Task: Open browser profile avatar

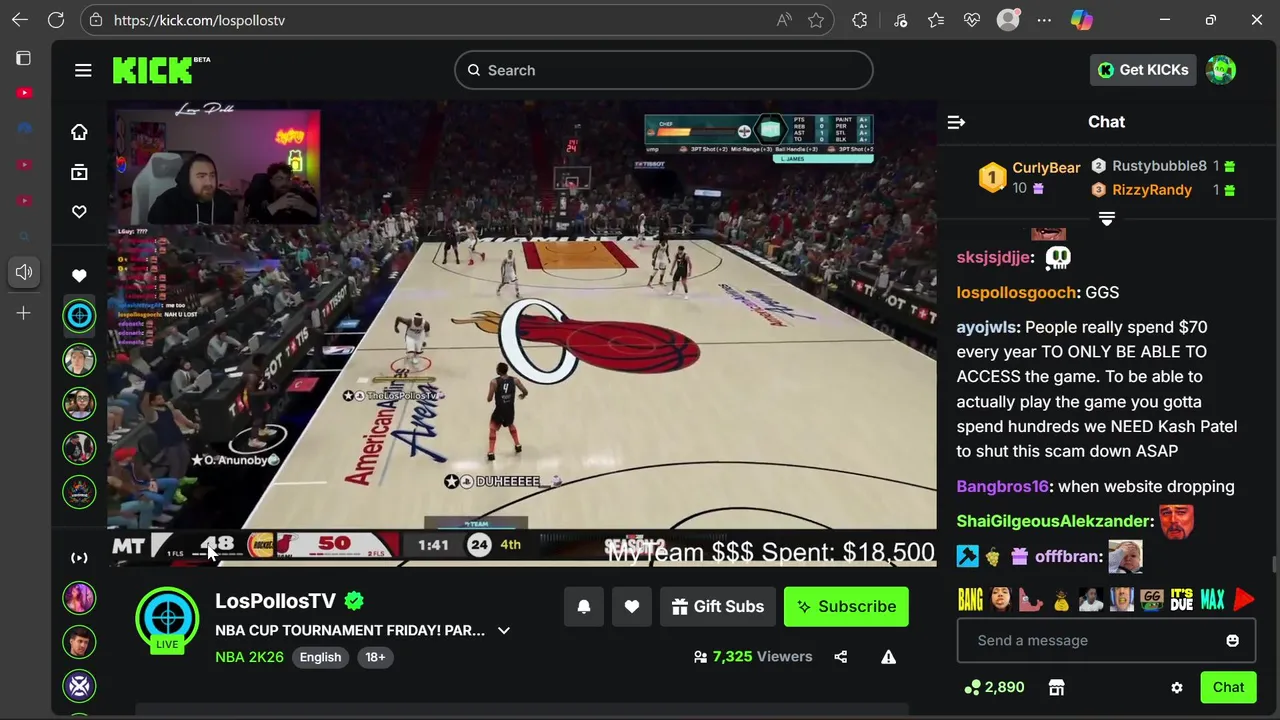Action: (1008, 20)
